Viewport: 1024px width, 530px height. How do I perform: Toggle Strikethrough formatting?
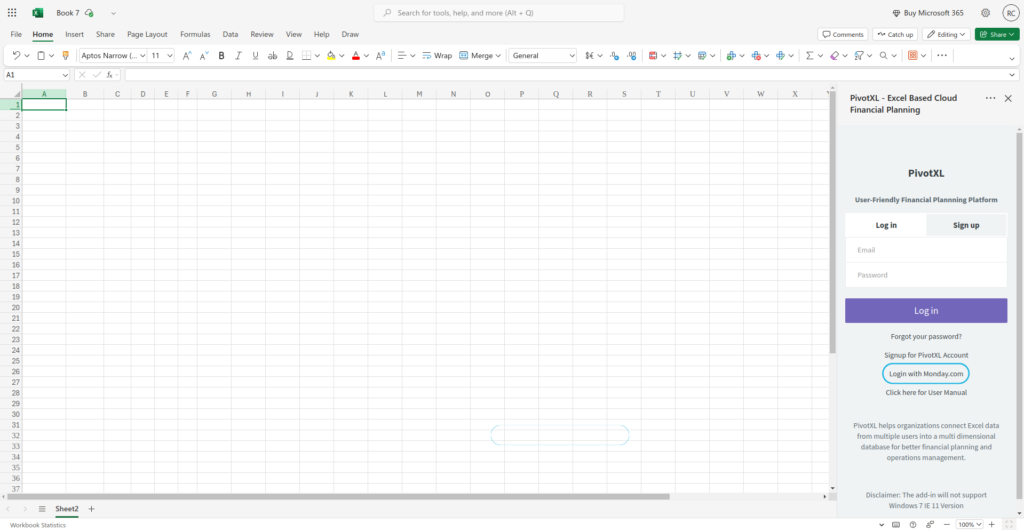tap(272, 55)
